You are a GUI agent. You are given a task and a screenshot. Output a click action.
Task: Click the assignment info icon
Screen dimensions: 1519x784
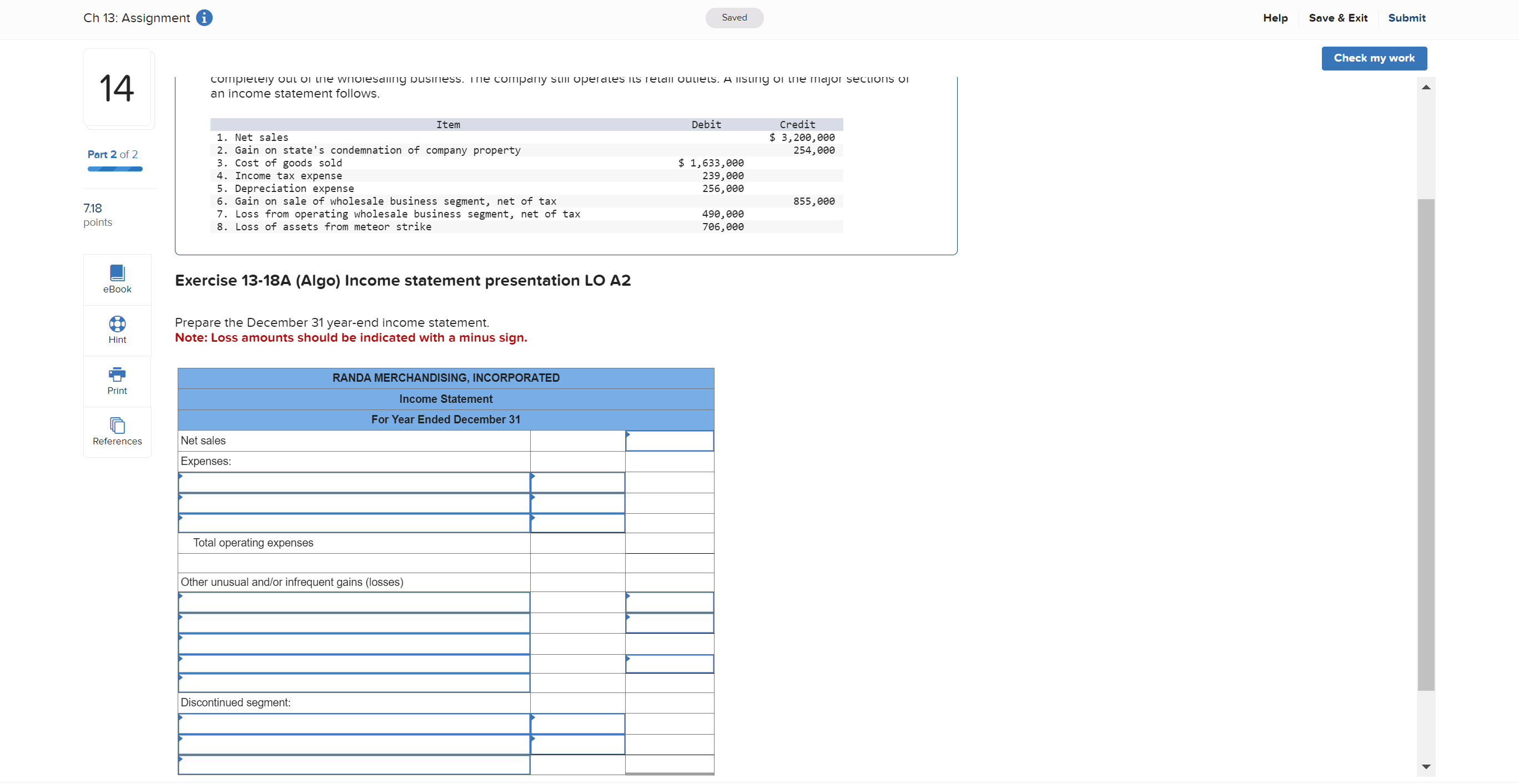point(204,18)
